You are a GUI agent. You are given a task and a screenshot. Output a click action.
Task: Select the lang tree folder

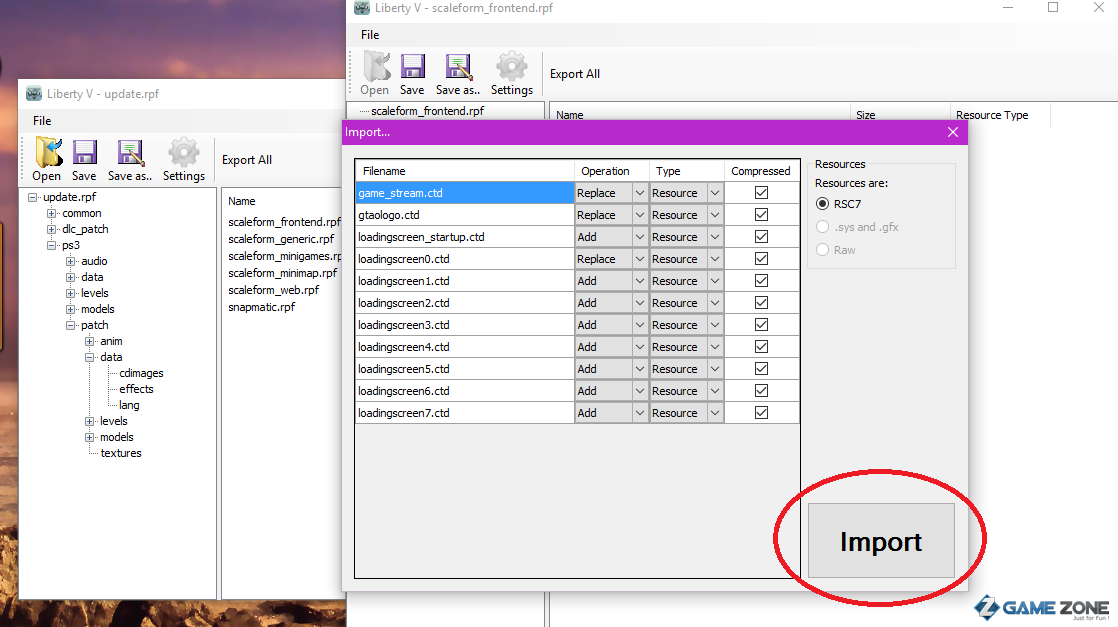coord(129,405)
